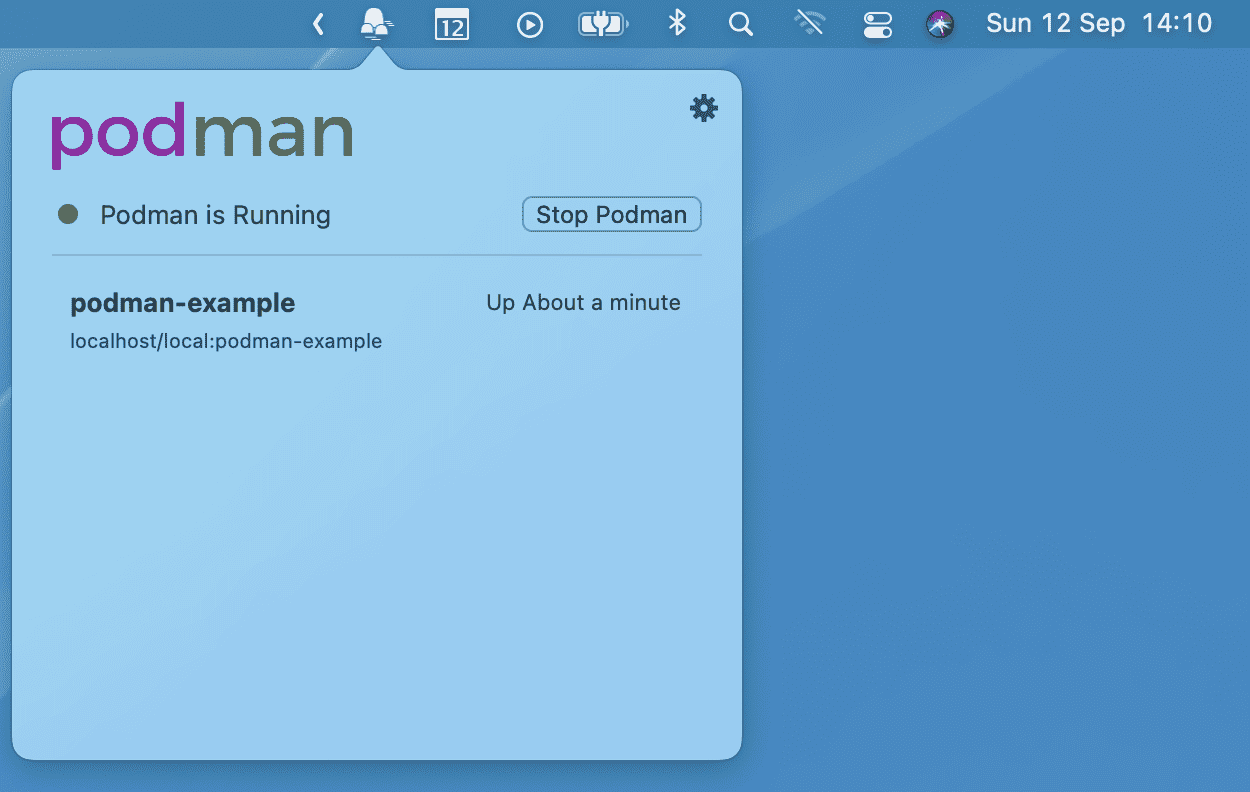Launch Siri from the menu bar

940,24
